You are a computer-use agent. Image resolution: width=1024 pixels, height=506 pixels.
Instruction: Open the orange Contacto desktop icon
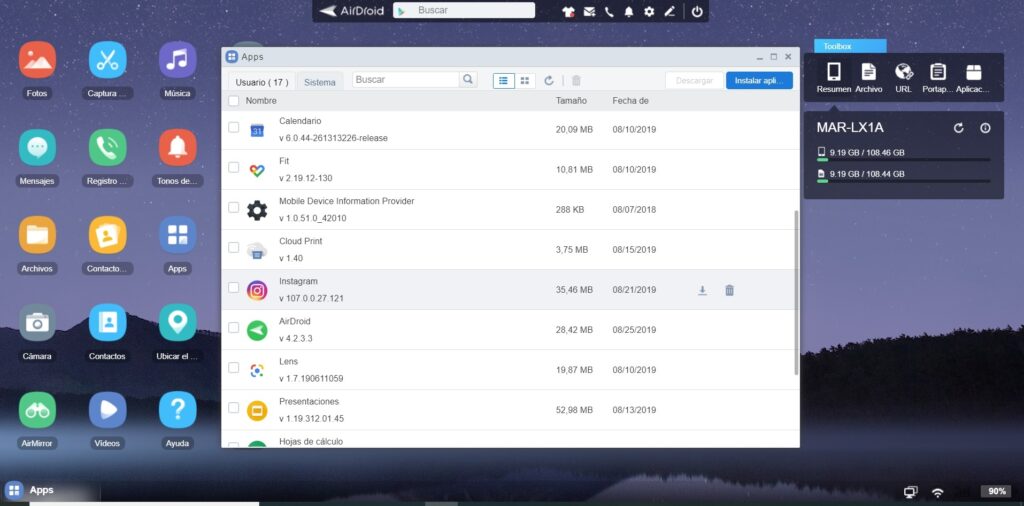coord(107,235)
